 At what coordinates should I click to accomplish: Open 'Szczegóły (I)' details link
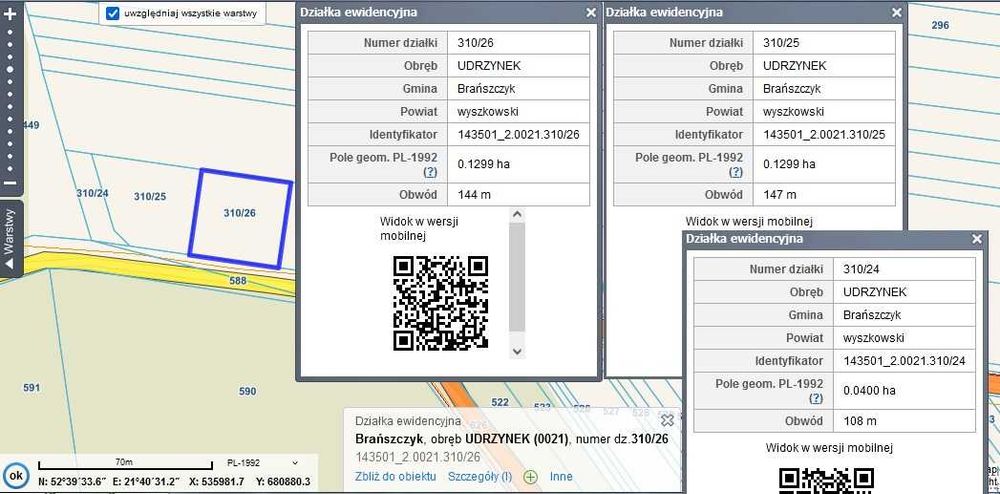coord(480,476)
